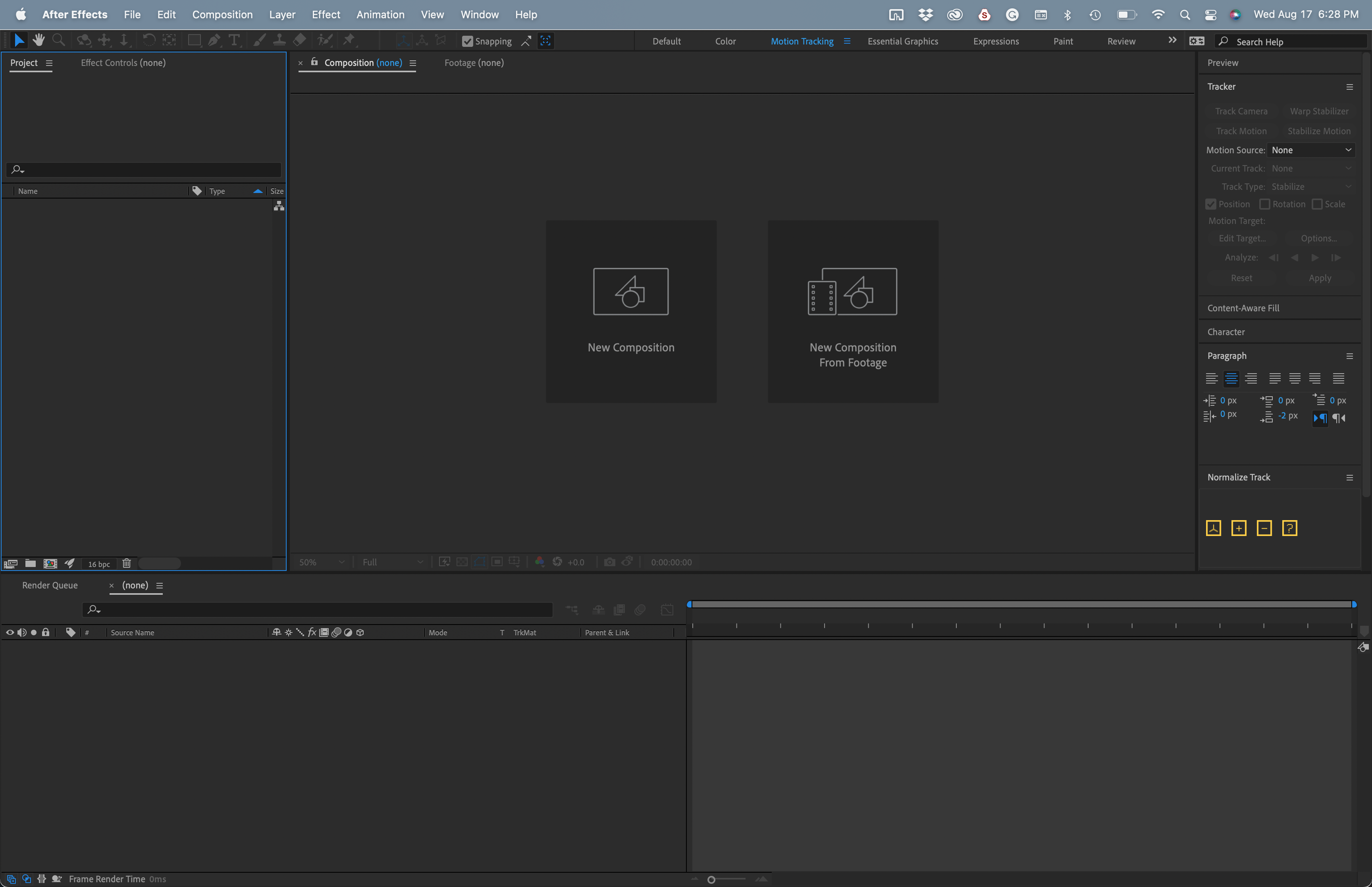Select the Type tool
The image size is (1372, 887).
point(234,40)
